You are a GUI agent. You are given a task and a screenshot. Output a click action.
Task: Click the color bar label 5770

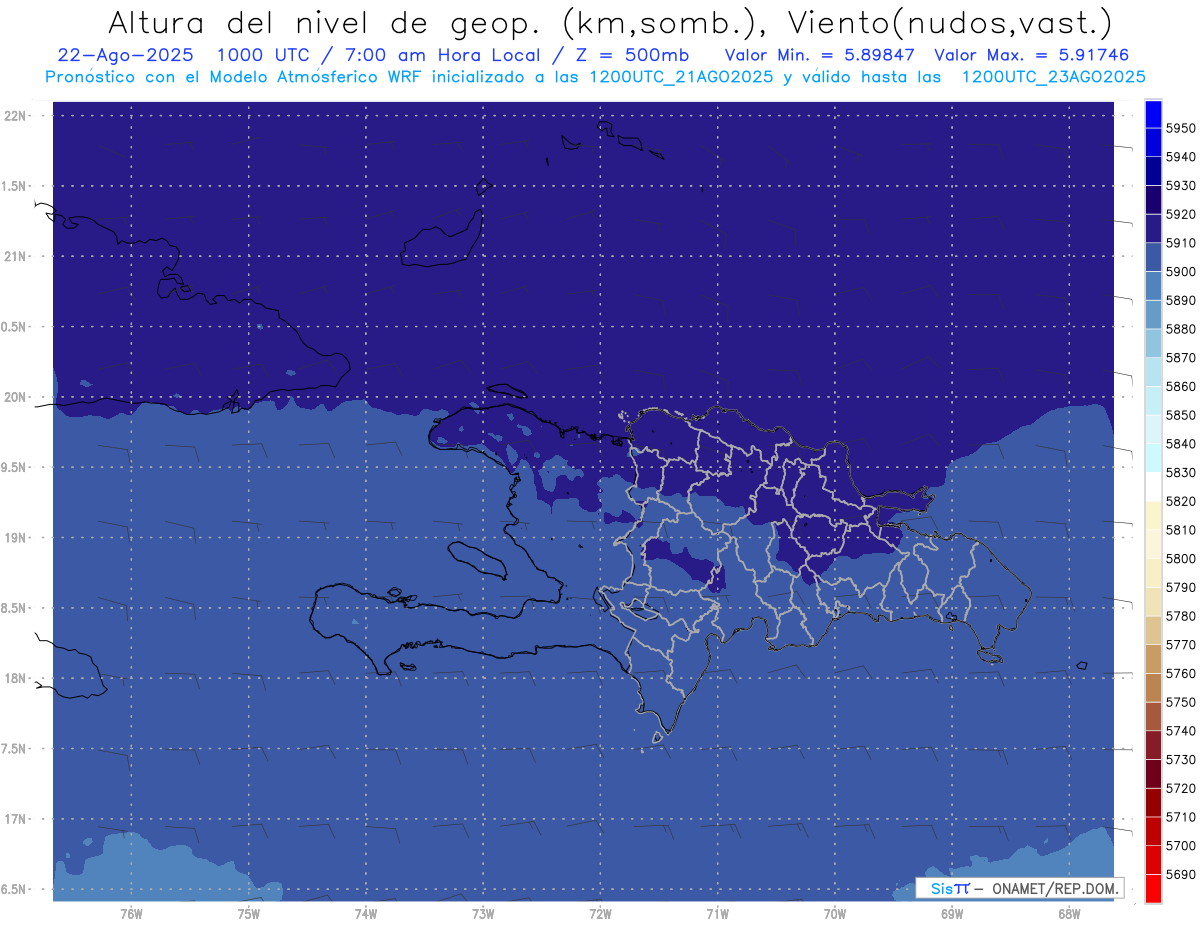tap(1180, 645)
